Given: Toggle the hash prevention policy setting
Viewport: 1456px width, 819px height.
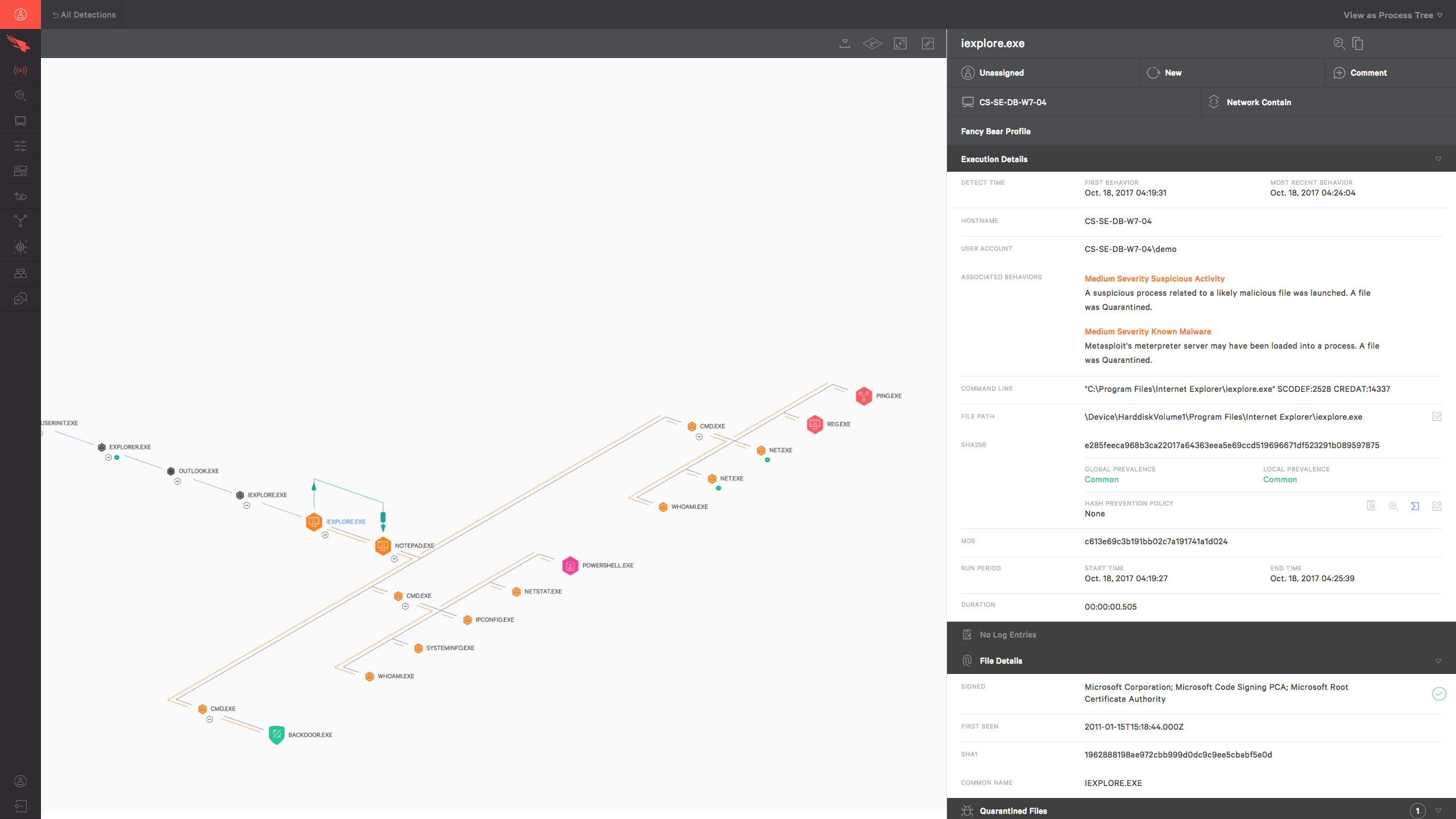Looking at the screenshot, I should 1415,508.
